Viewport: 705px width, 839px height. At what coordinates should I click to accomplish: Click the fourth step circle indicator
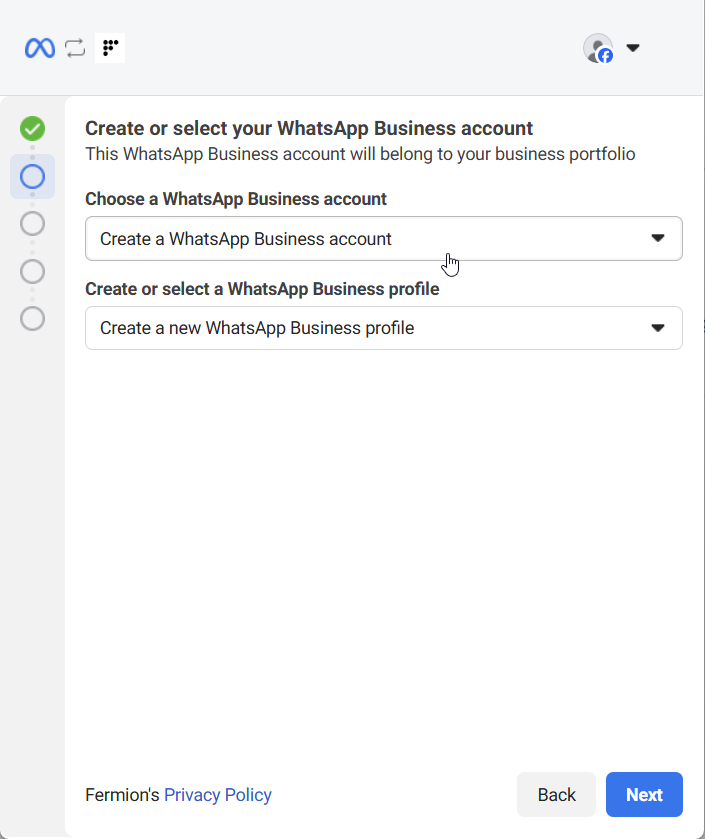(32, 271)
